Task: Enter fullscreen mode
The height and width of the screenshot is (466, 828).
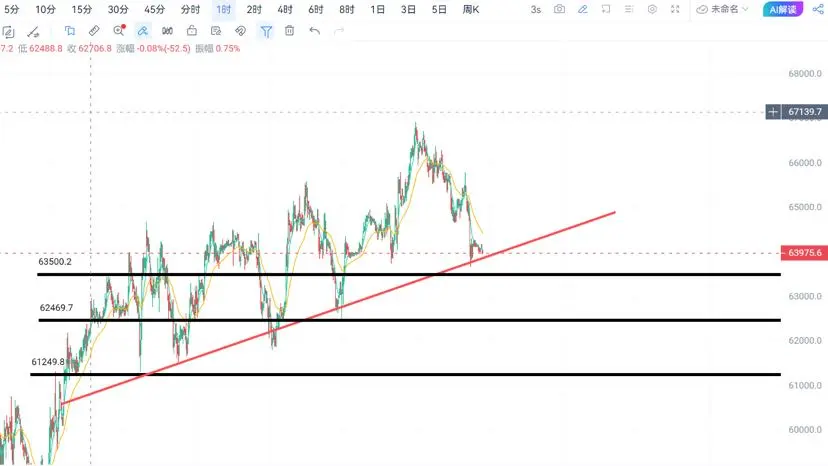Action: pyautogui.click(x=675, y=9)
